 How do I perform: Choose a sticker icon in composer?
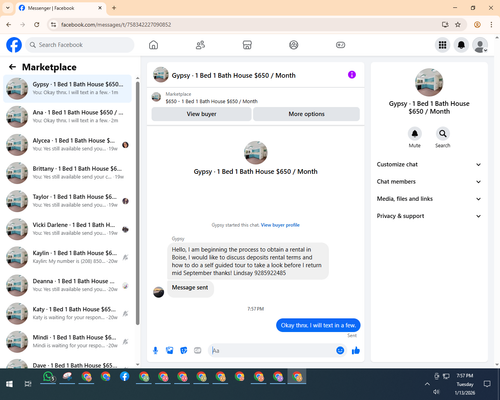click(184, 350)
